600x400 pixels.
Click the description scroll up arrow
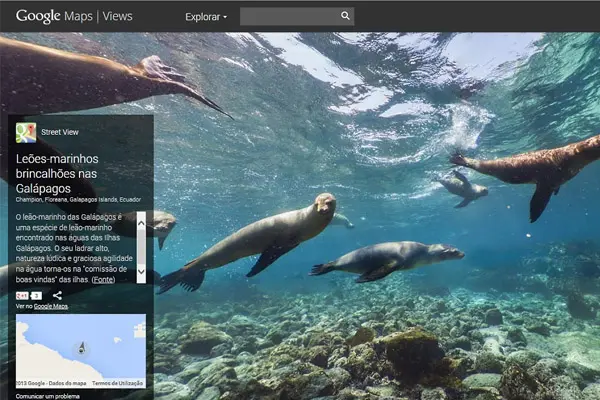point(141,224)
